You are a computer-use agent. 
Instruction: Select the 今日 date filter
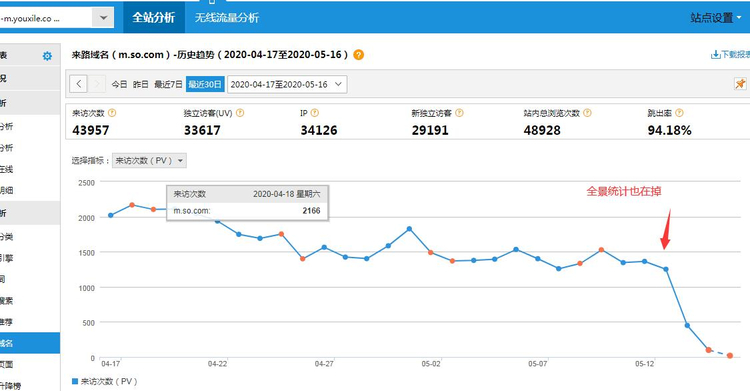119,84
